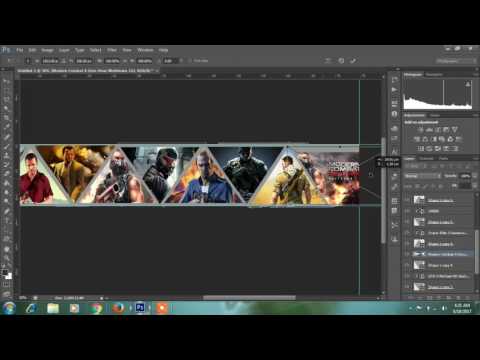The image size is (480, 360).
Task: Select the Lasso tool
Action: pos(7,99)
